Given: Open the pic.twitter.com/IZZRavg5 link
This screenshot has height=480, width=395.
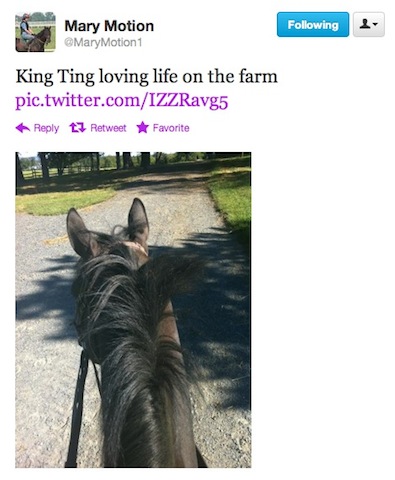Looking at the screenshot, I should coord(122,101).
